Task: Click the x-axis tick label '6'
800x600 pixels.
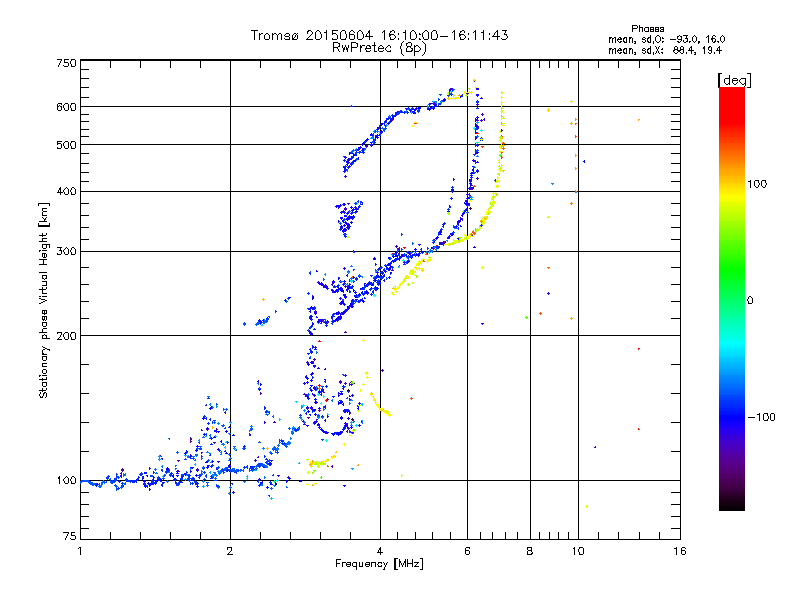Action: point(467,551)
